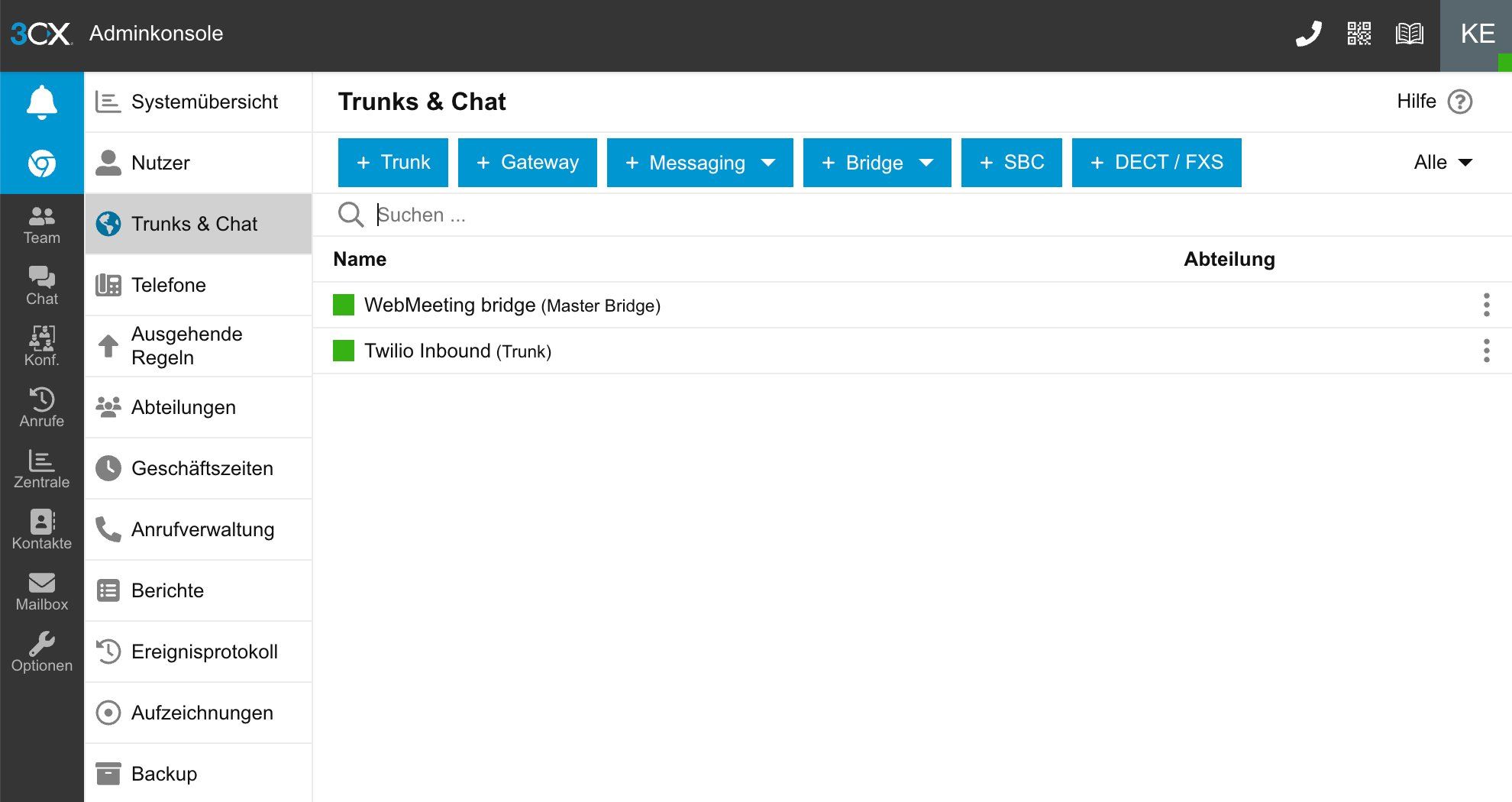Open the Alle filter dropdown
This screenshot has width=1512, height=802.
[1442, 163]
